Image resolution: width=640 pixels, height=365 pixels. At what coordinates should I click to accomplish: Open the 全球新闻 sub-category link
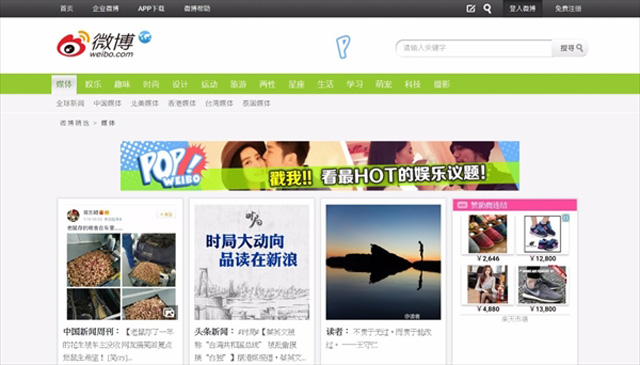(x=70, y=103)
